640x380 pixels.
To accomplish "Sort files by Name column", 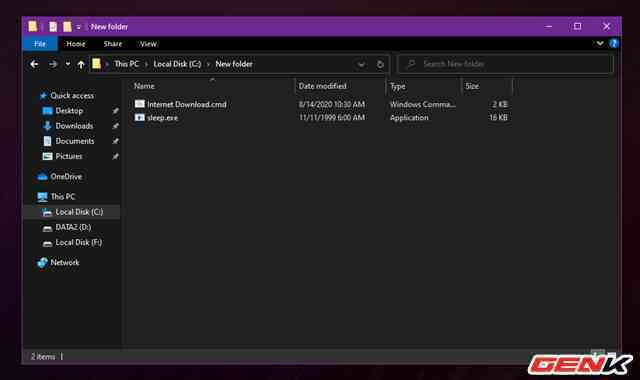I will 144,86.
